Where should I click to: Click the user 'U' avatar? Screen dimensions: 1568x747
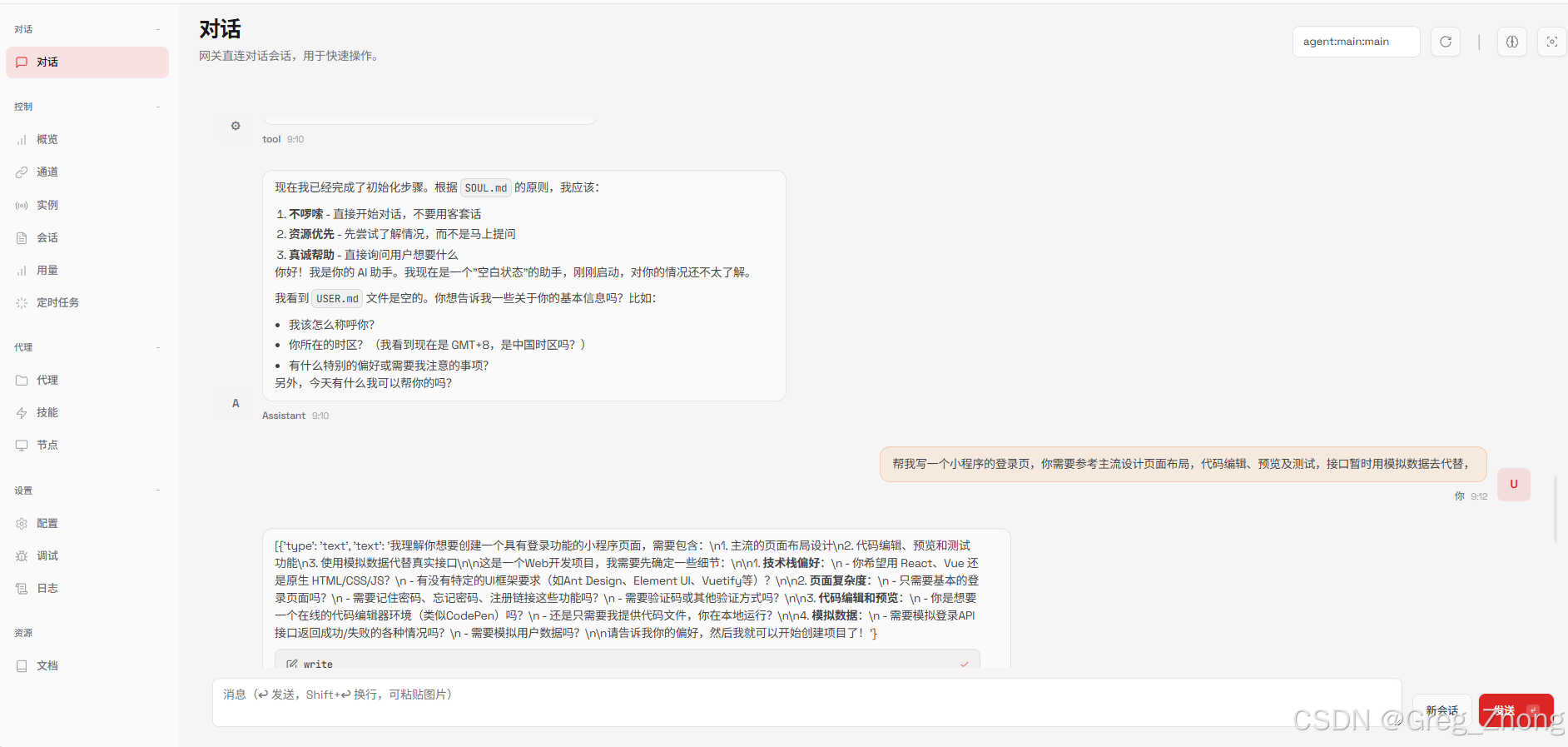click(x=1514, y=485)
